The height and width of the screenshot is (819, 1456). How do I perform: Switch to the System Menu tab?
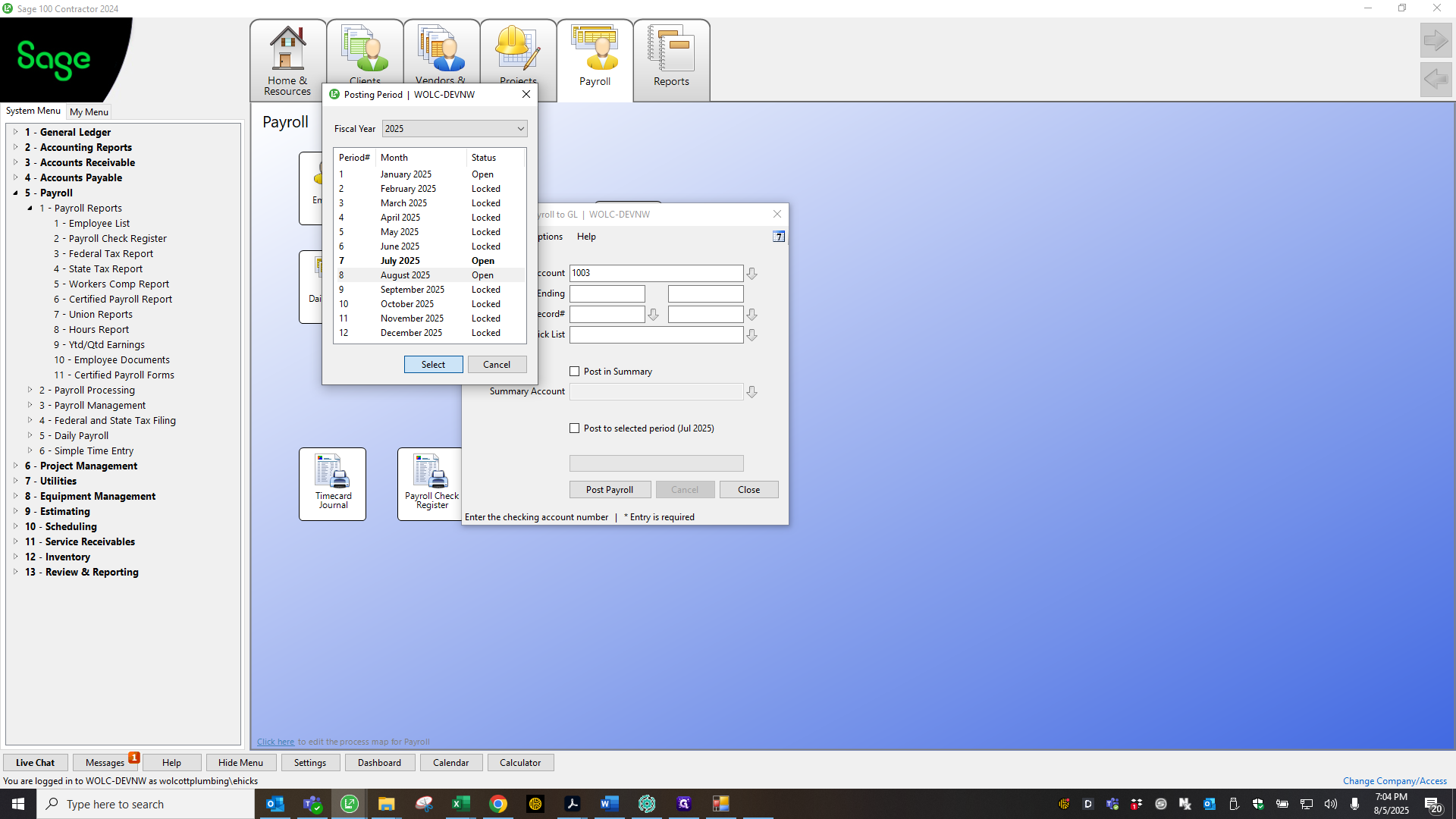point(33,111)
